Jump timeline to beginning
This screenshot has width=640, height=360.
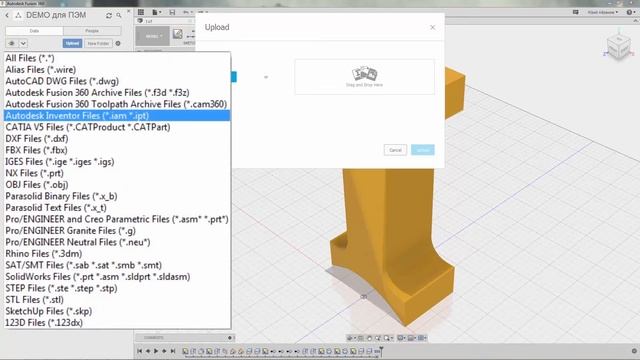tap(140, 351)
